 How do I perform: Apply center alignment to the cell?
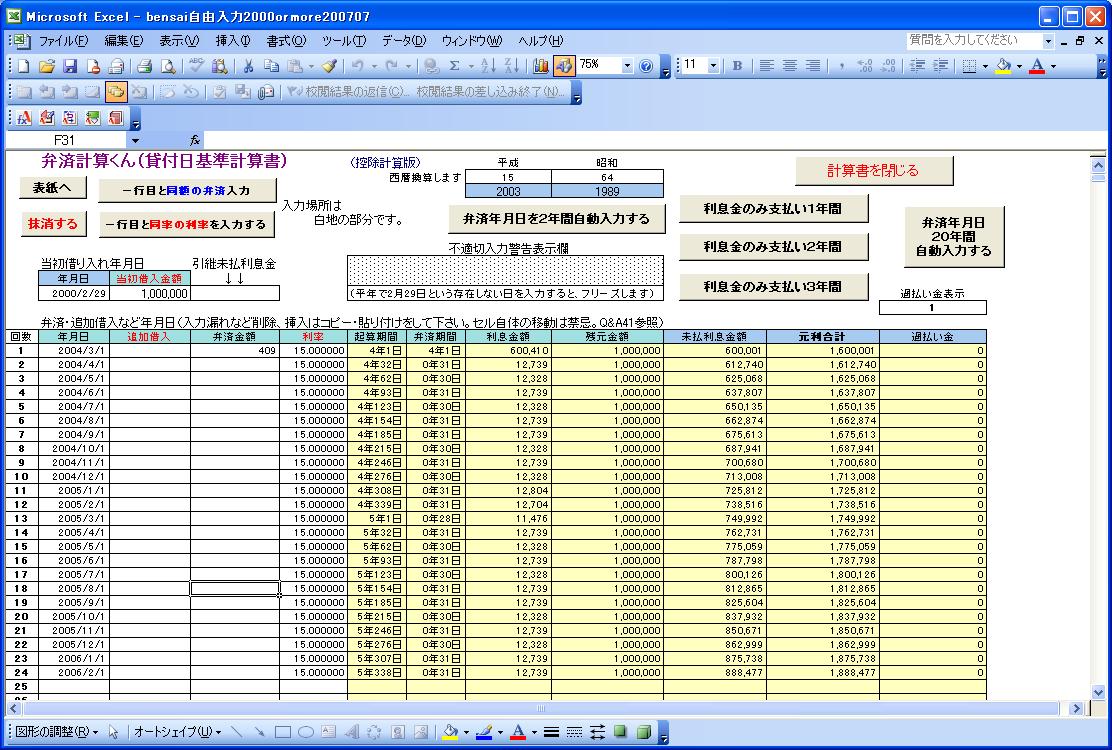789,66
